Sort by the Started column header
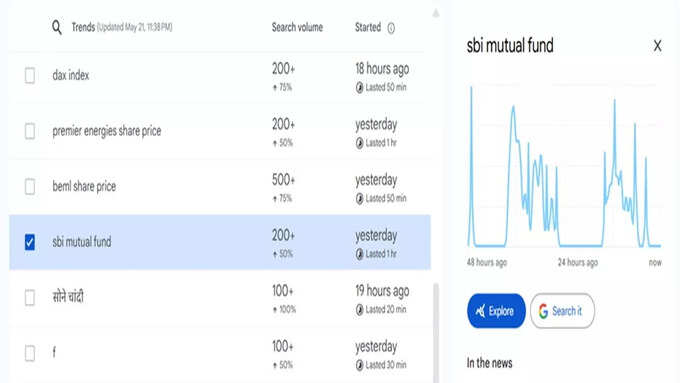 pyautogui.click(x=368, y=27)
